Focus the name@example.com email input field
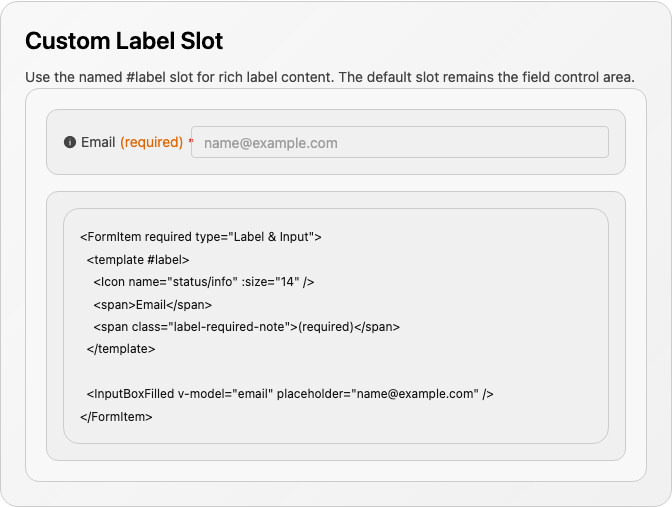Viewport: 672px width, 507px height. [x=399, y=142]
